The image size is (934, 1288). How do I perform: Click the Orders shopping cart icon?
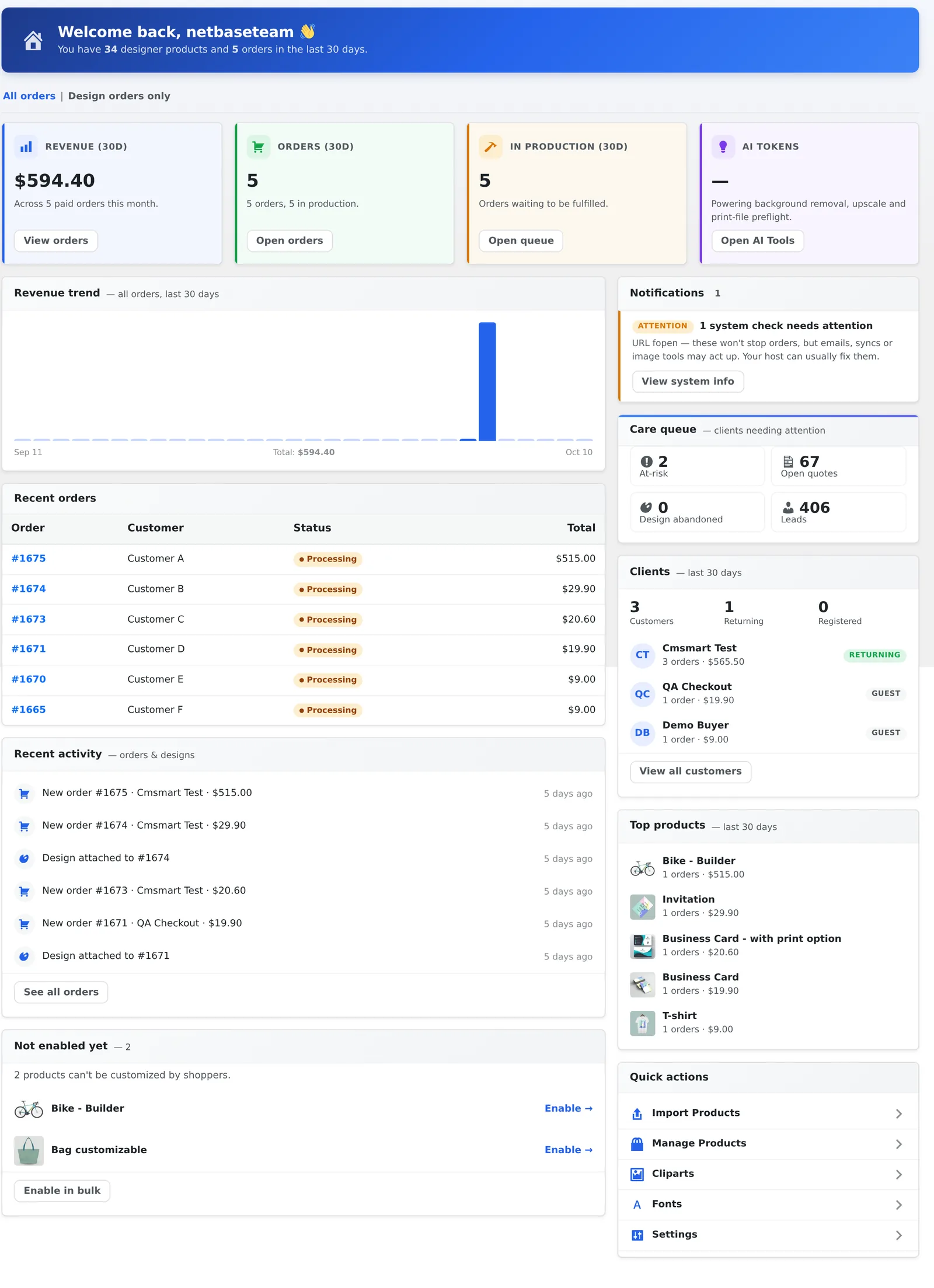pyautogui.click(x=258, y=146)
